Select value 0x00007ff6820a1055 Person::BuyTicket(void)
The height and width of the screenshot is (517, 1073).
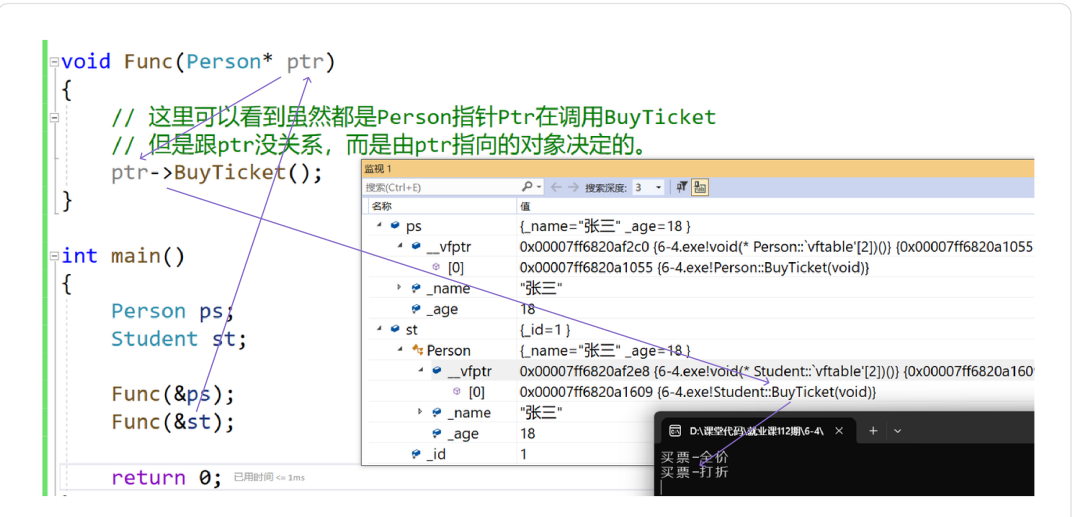(x=694, y=267)
